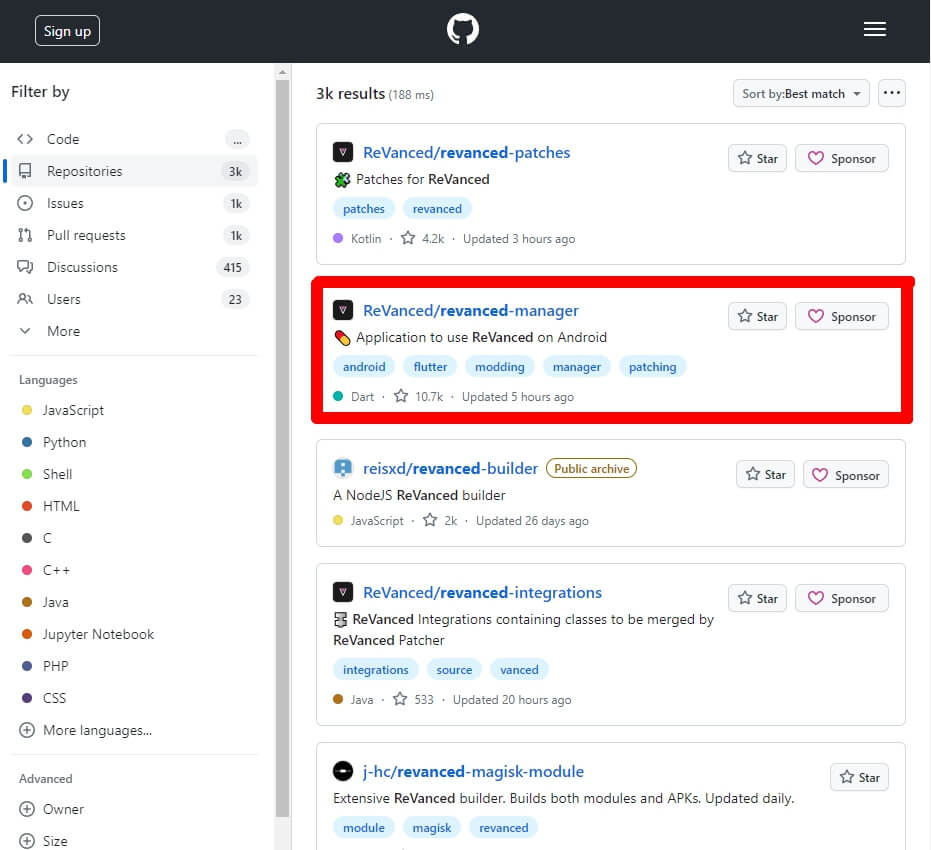
Task: Open ReVanced/revanced-integrations repository
Action: coord(482,592)
